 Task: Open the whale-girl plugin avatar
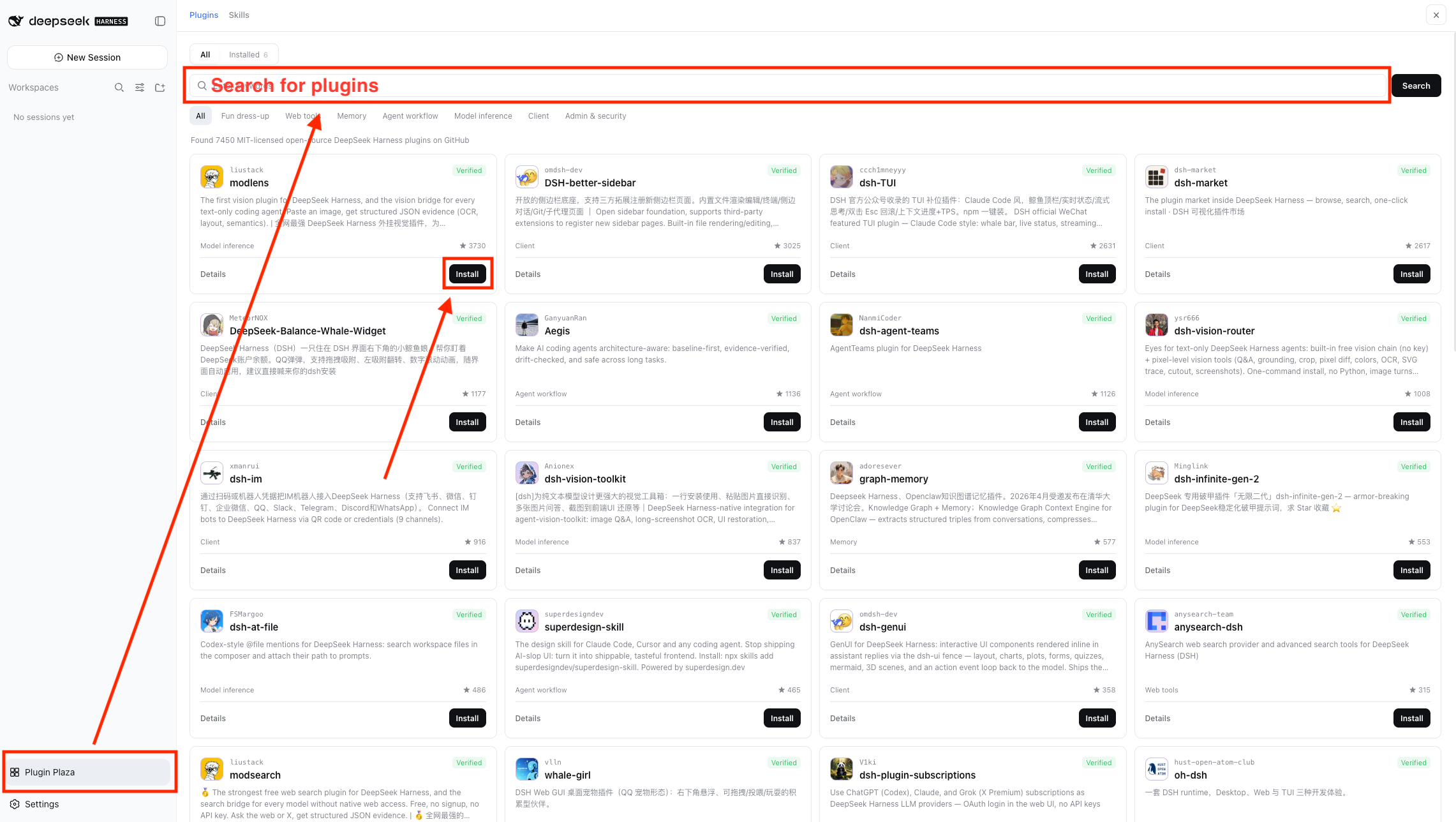point(527,769)
